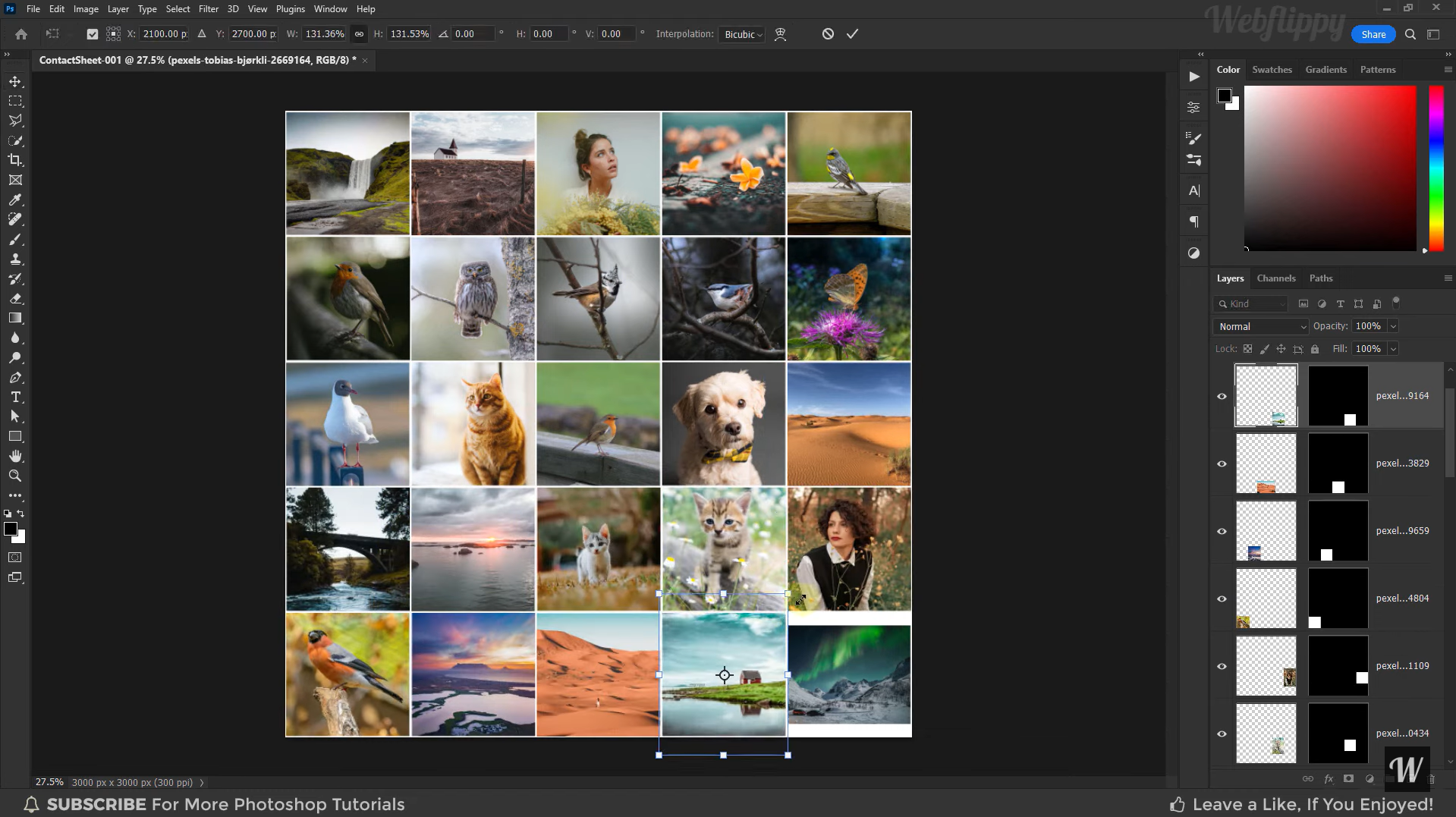Select the Crop tool
1456x817 pixels.
tap(15, 160)
